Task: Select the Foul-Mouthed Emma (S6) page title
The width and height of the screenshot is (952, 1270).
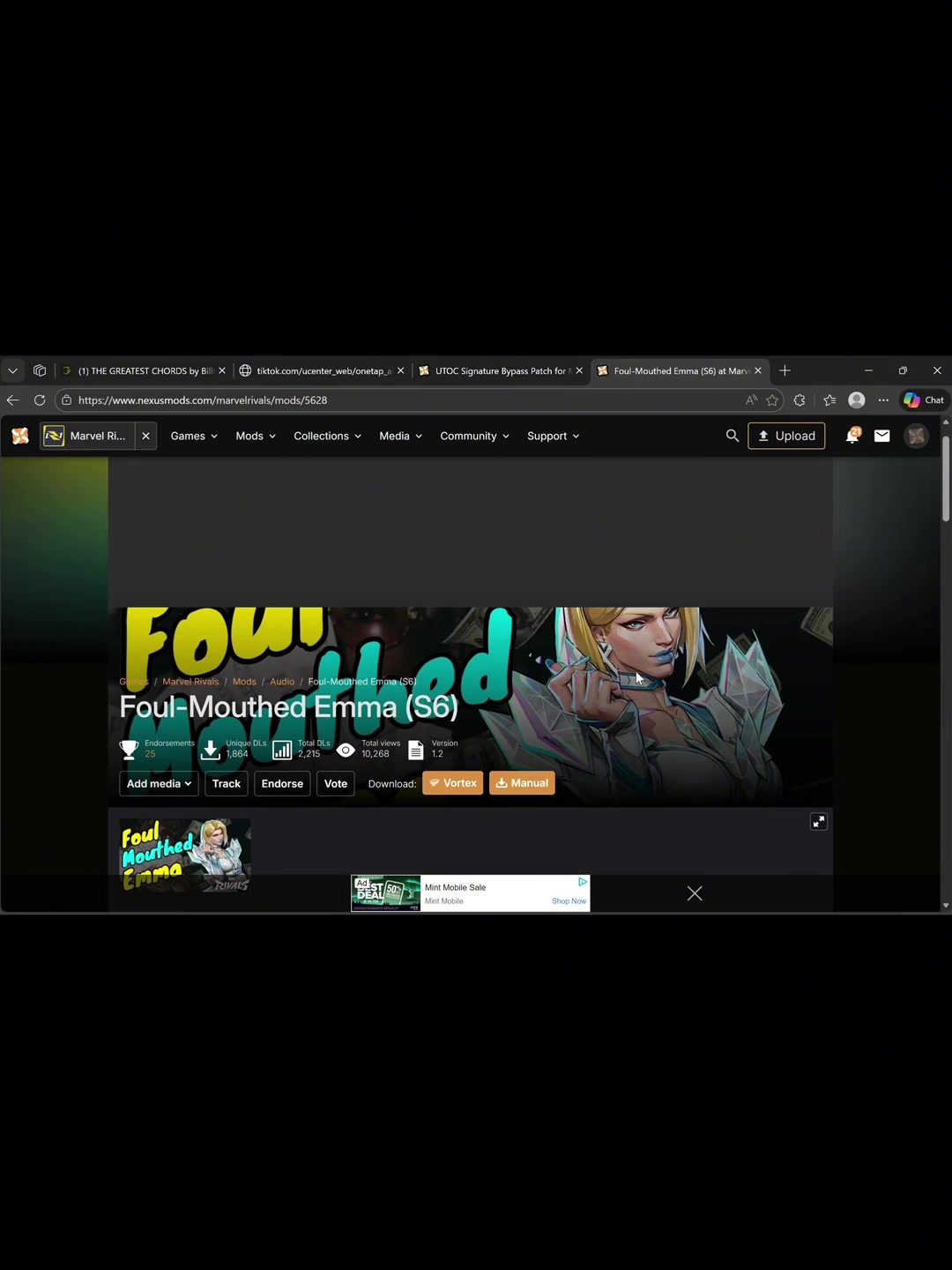Action: click(x=289, y=707)
